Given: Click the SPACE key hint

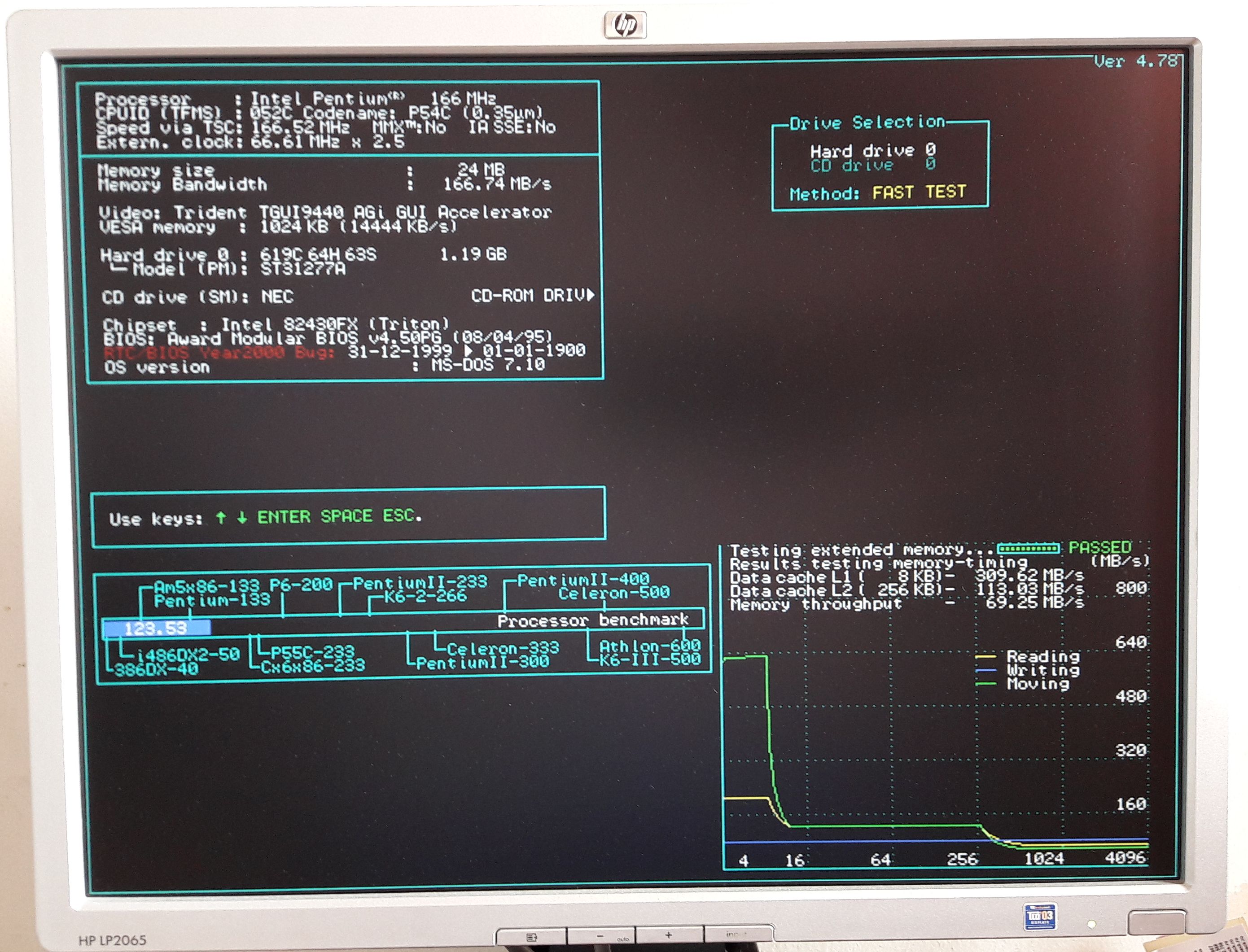Looking at the screenshot, I should click(346, 516).
